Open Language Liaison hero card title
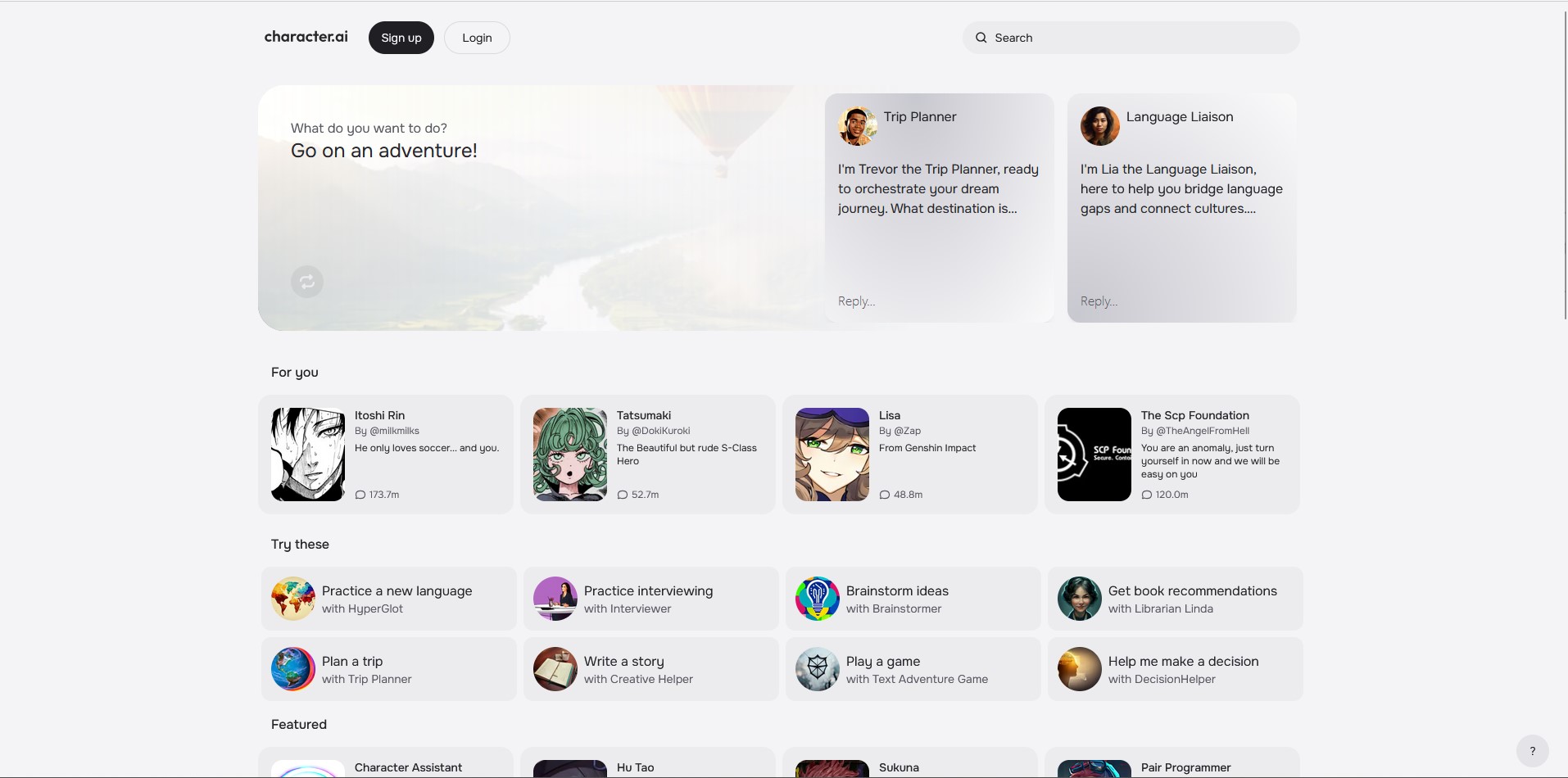Viewport: 1568px width, 778px height. [x=1180, y=116]
